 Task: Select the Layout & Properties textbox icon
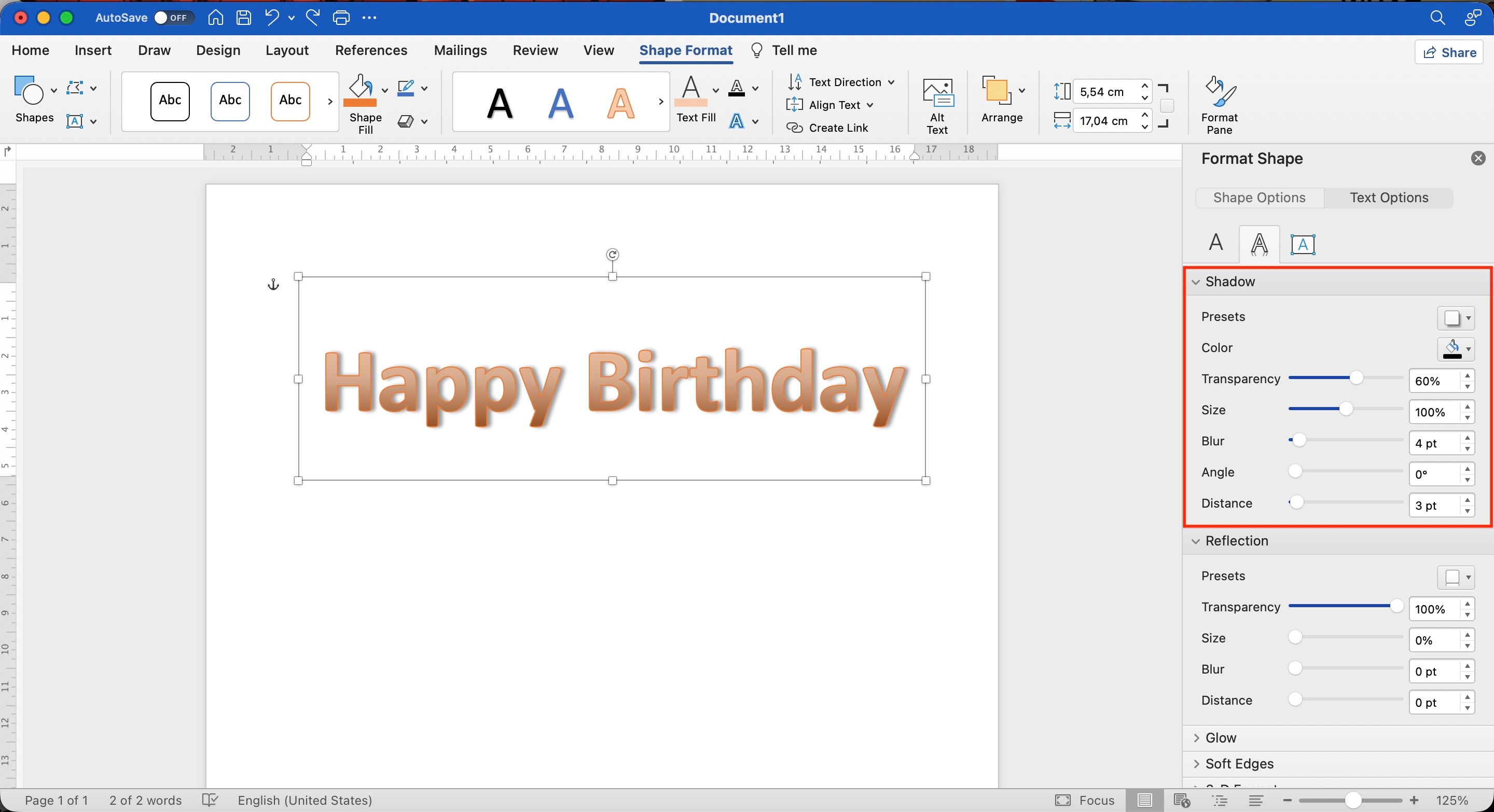tap(1303, 245)
